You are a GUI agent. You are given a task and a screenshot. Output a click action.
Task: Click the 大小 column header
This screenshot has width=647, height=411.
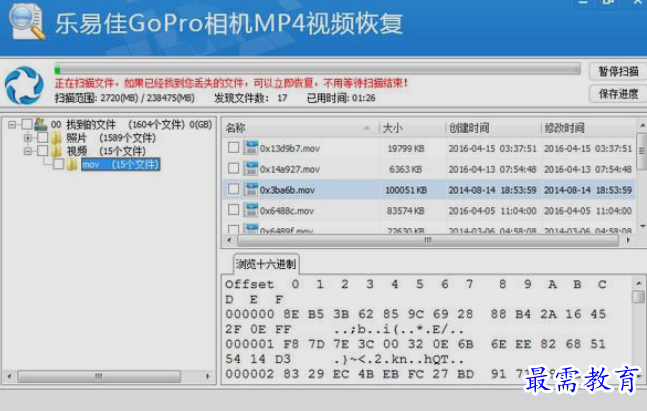coord(412,128)
